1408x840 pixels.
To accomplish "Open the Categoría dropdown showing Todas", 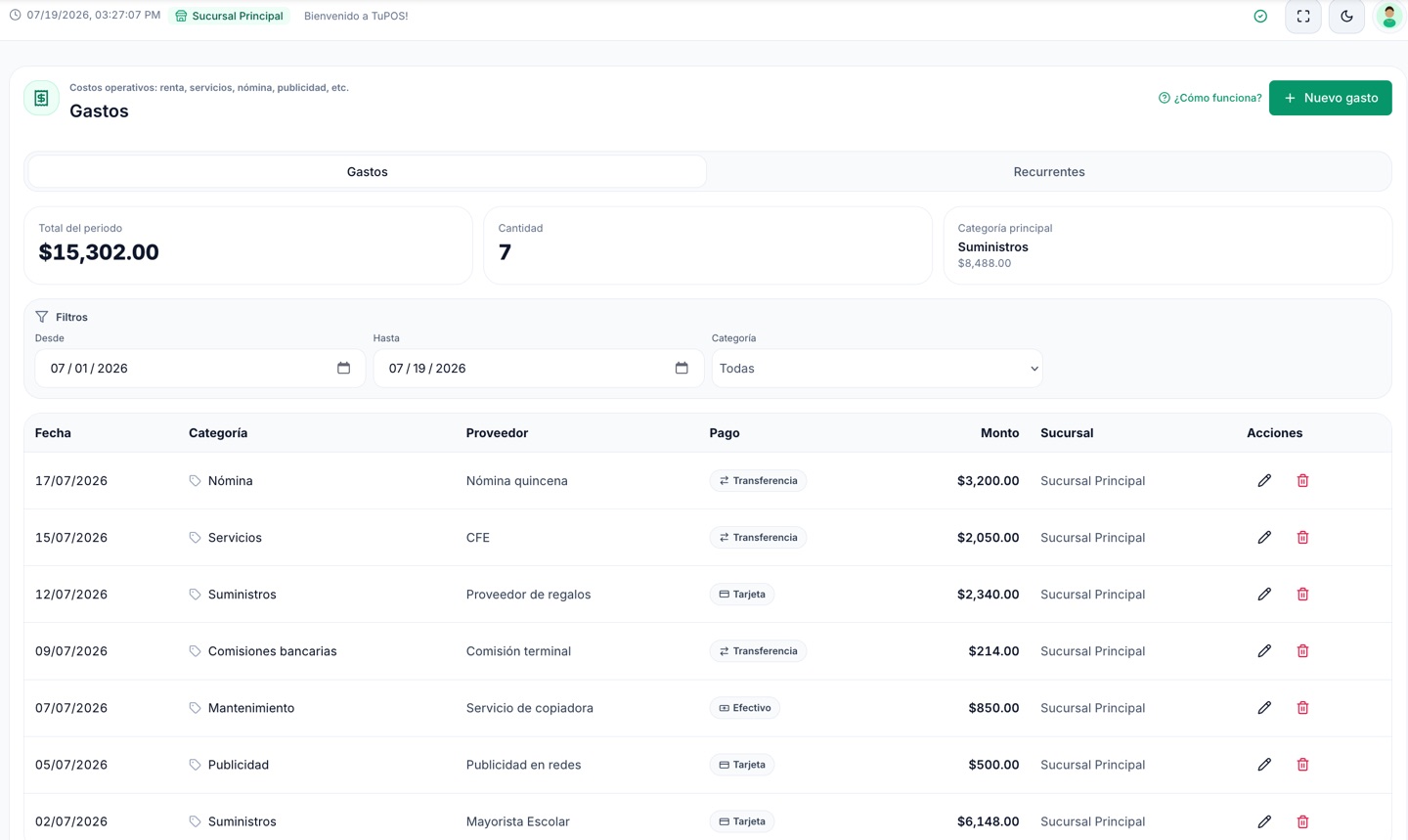I will pyautogui.click(x=877, y=369).
